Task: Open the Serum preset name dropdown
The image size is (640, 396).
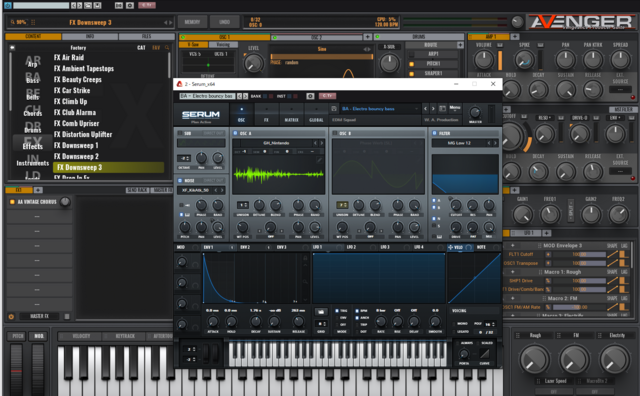Action: pyautogui.click(x=379, y=109)
